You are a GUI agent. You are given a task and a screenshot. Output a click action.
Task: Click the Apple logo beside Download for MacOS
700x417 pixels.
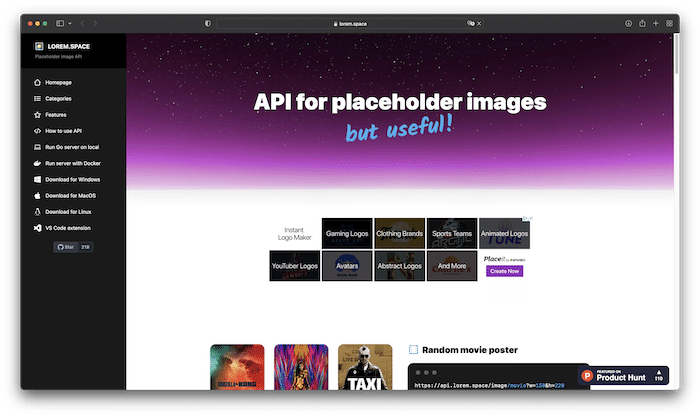pos(37,195)
